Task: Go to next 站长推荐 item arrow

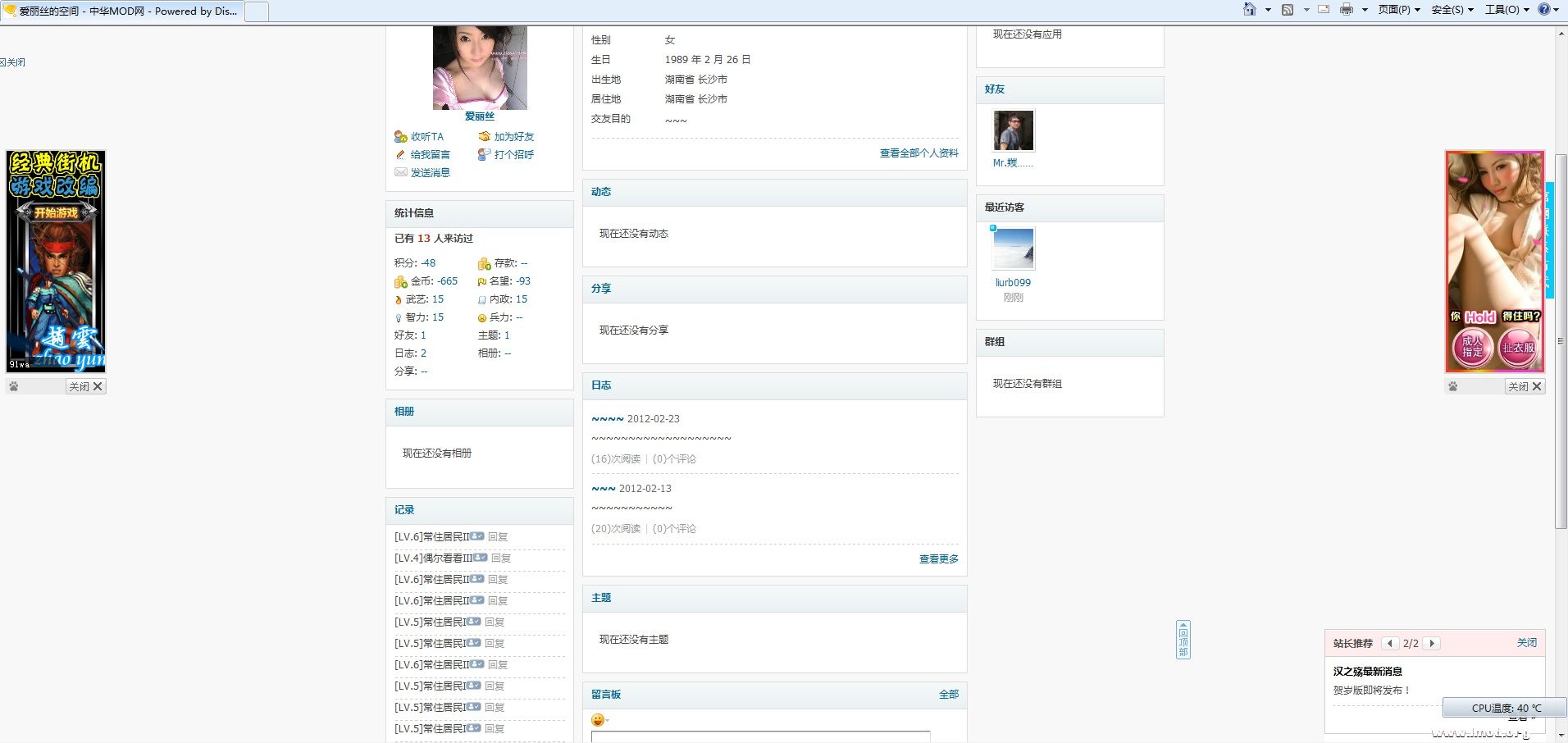Action: [x=1432, y=644]
